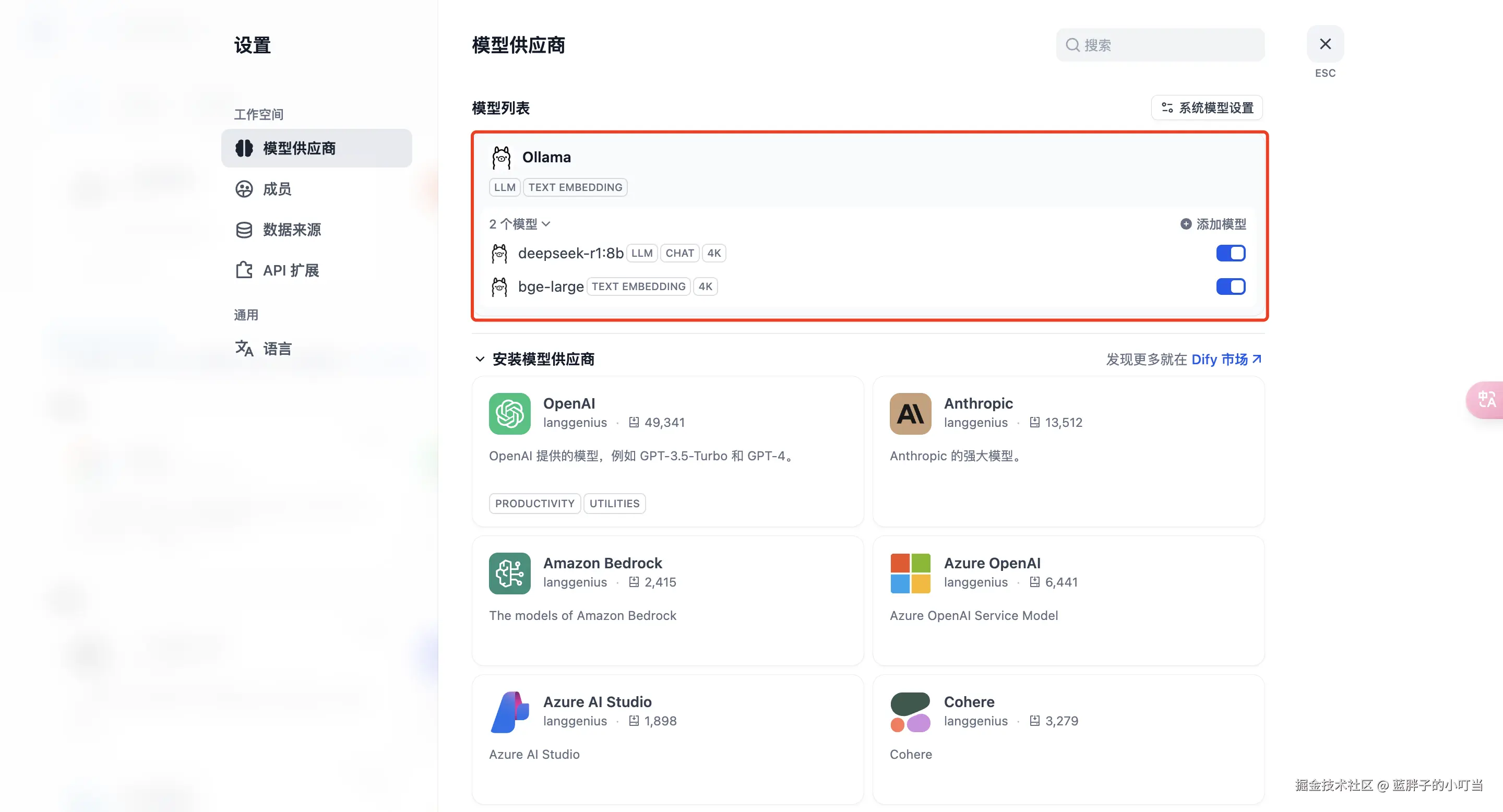Screen dimensions: 1503x812
Task: Open 系统模型设置 button
Action: [x=1207, y=108]
